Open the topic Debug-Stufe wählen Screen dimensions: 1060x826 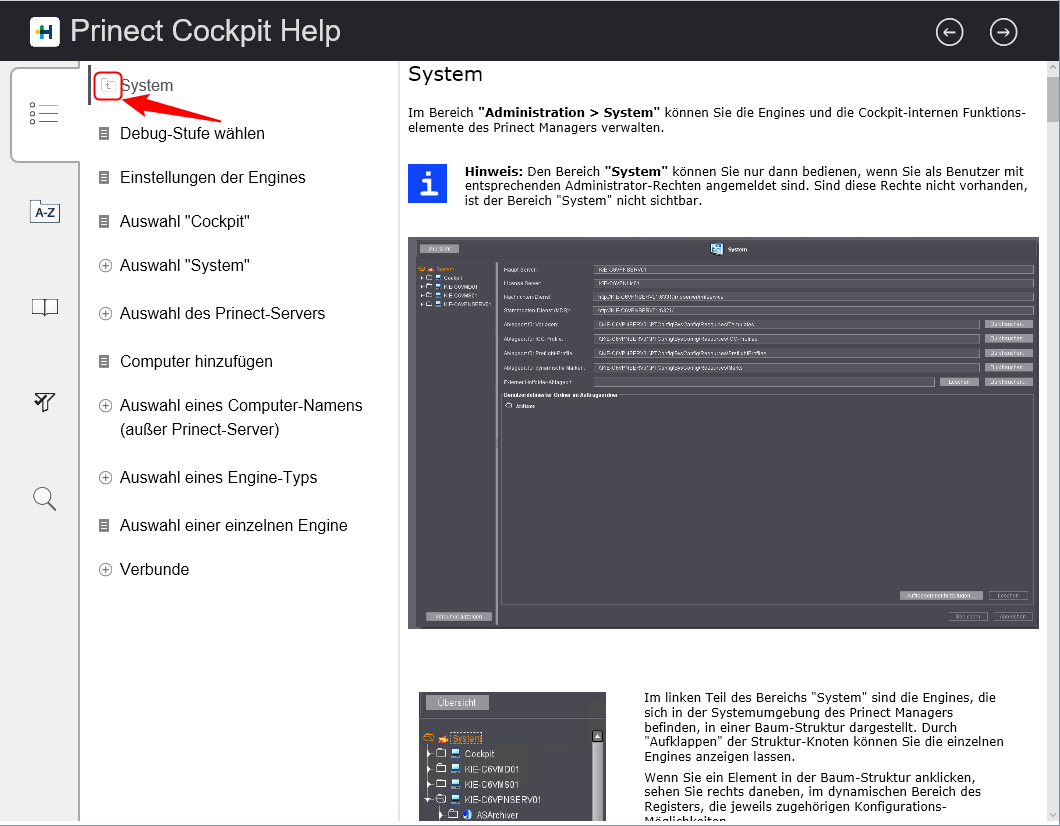point(192,133)
